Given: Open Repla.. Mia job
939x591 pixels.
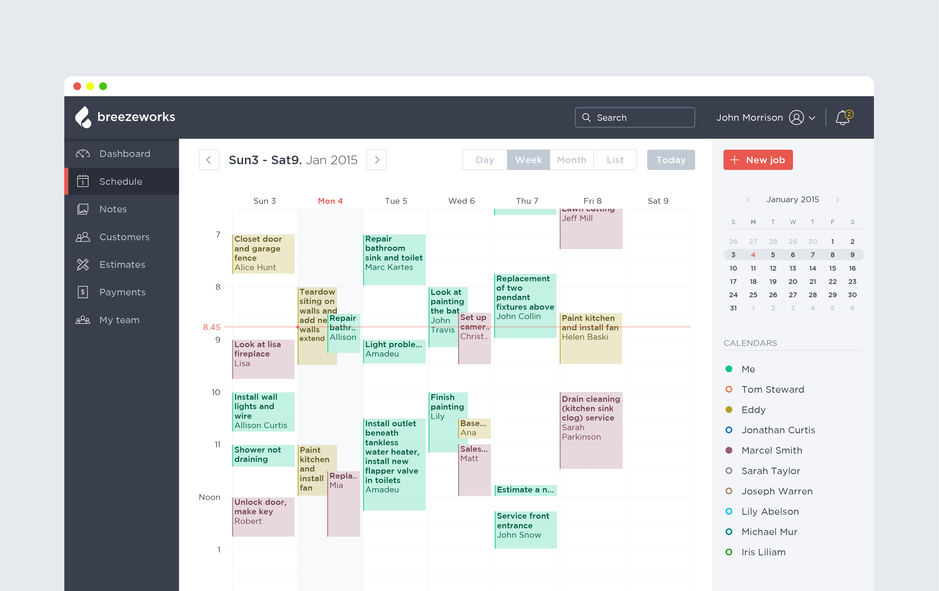Looking at the screenshot, I should point(344,504).
